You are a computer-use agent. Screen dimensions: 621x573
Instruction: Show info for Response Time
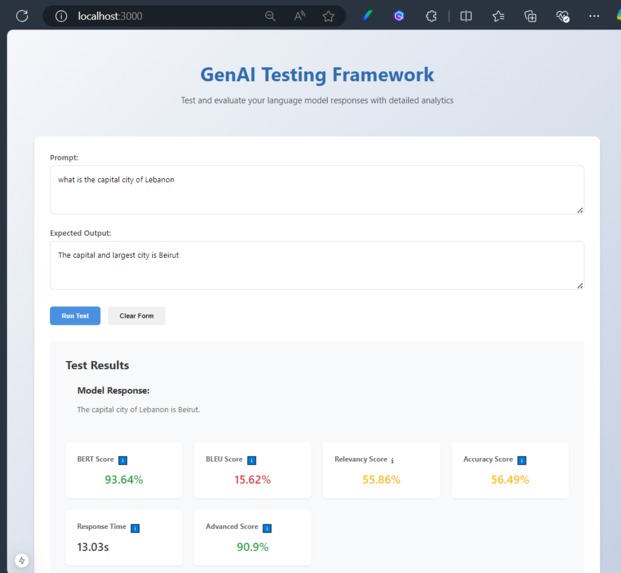click(135, 528)
